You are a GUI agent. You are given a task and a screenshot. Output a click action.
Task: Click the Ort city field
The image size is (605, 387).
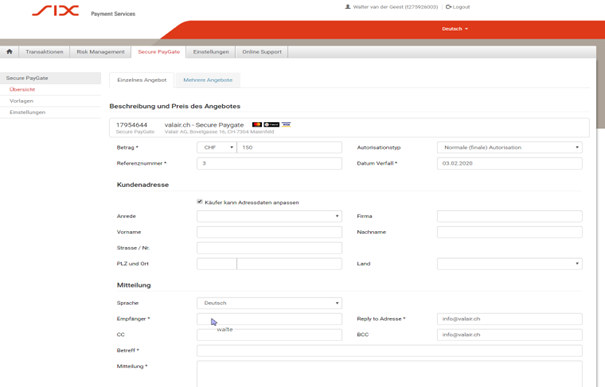(x=289, y=264)
